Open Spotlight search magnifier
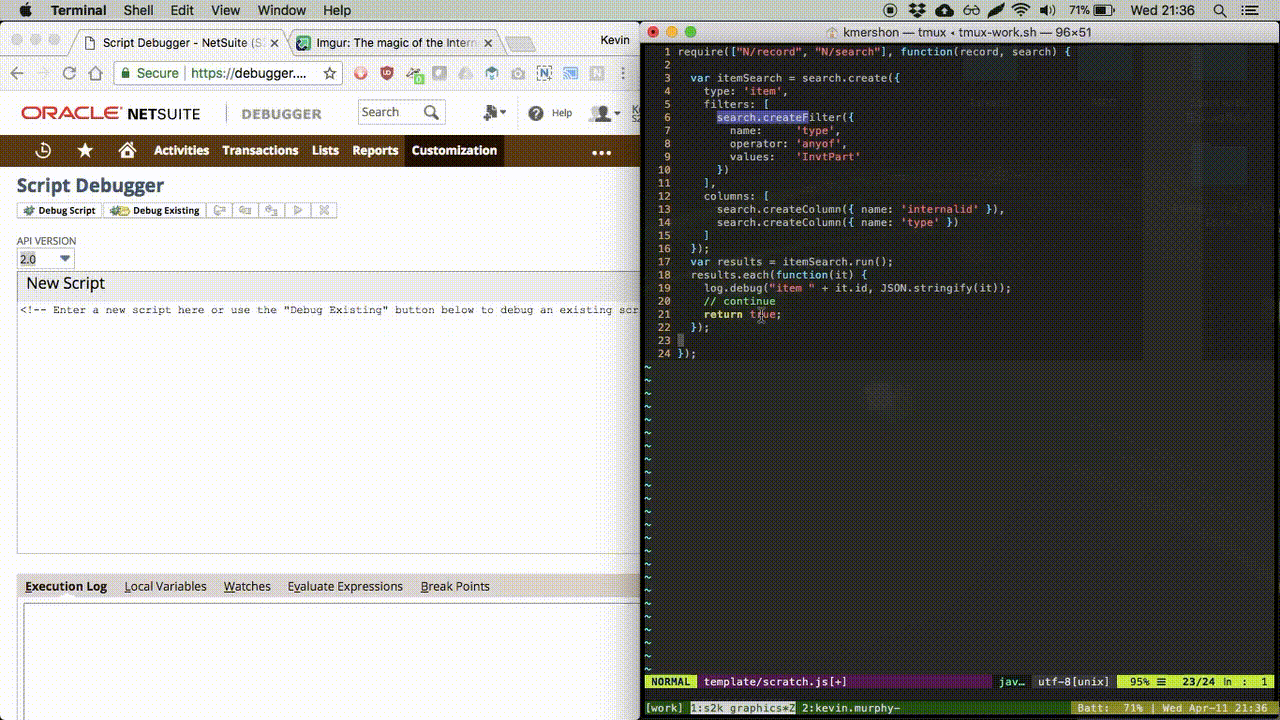This screenshot has height=720, width=1280. (1219, 10)
